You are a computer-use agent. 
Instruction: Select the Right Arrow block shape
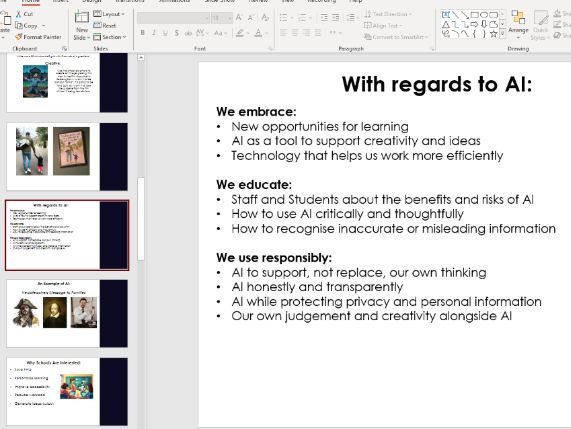(474, 24)
